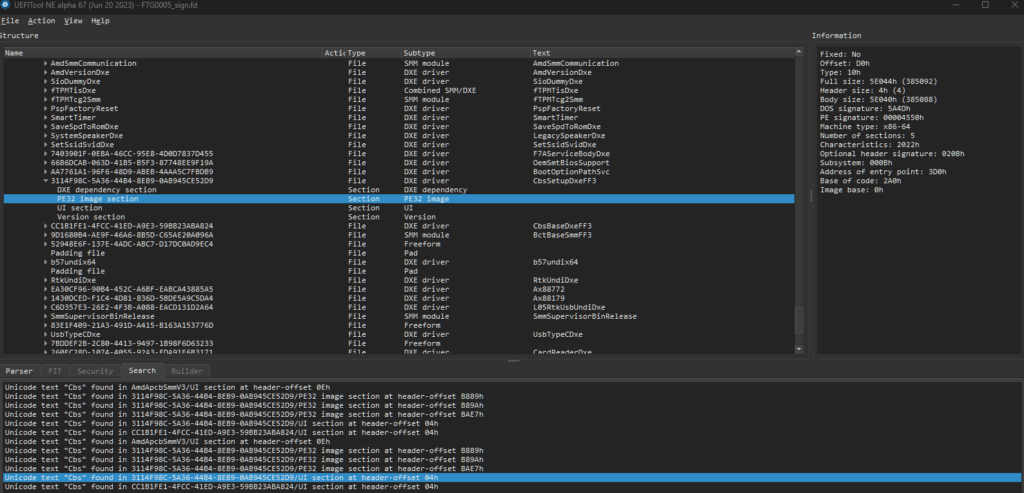The image size is (1024, 493).
Task: Select the 1430DCED-F1C4-4D81 file row
Action: 399,298
